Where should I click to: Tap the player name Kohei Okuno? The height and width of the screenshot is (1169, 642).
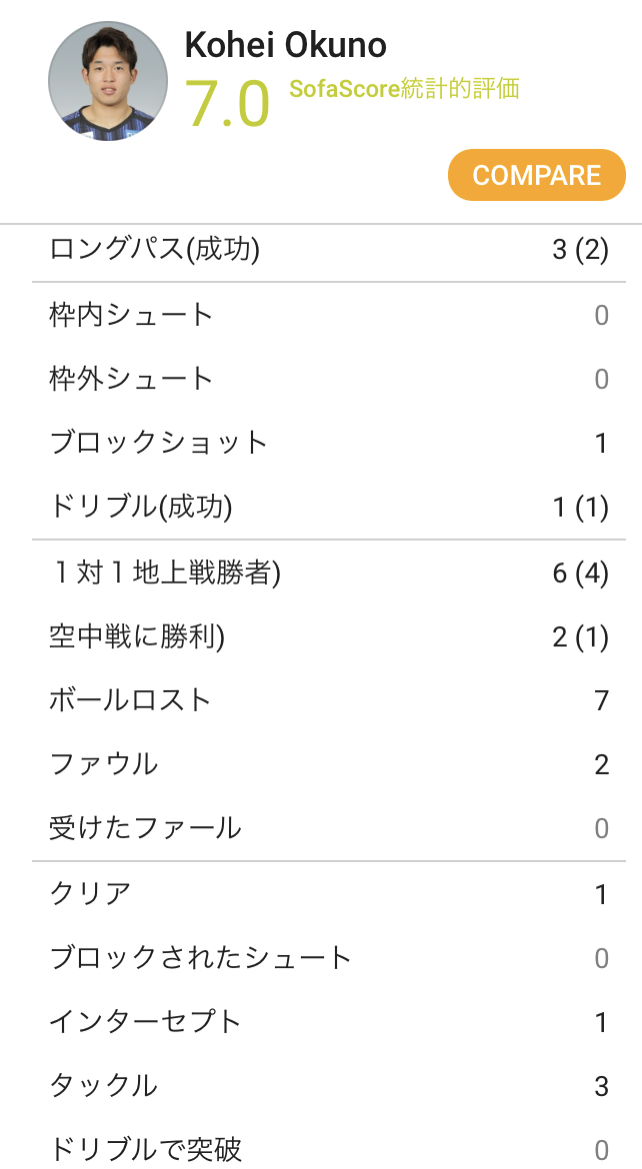(x=286, y=45)
